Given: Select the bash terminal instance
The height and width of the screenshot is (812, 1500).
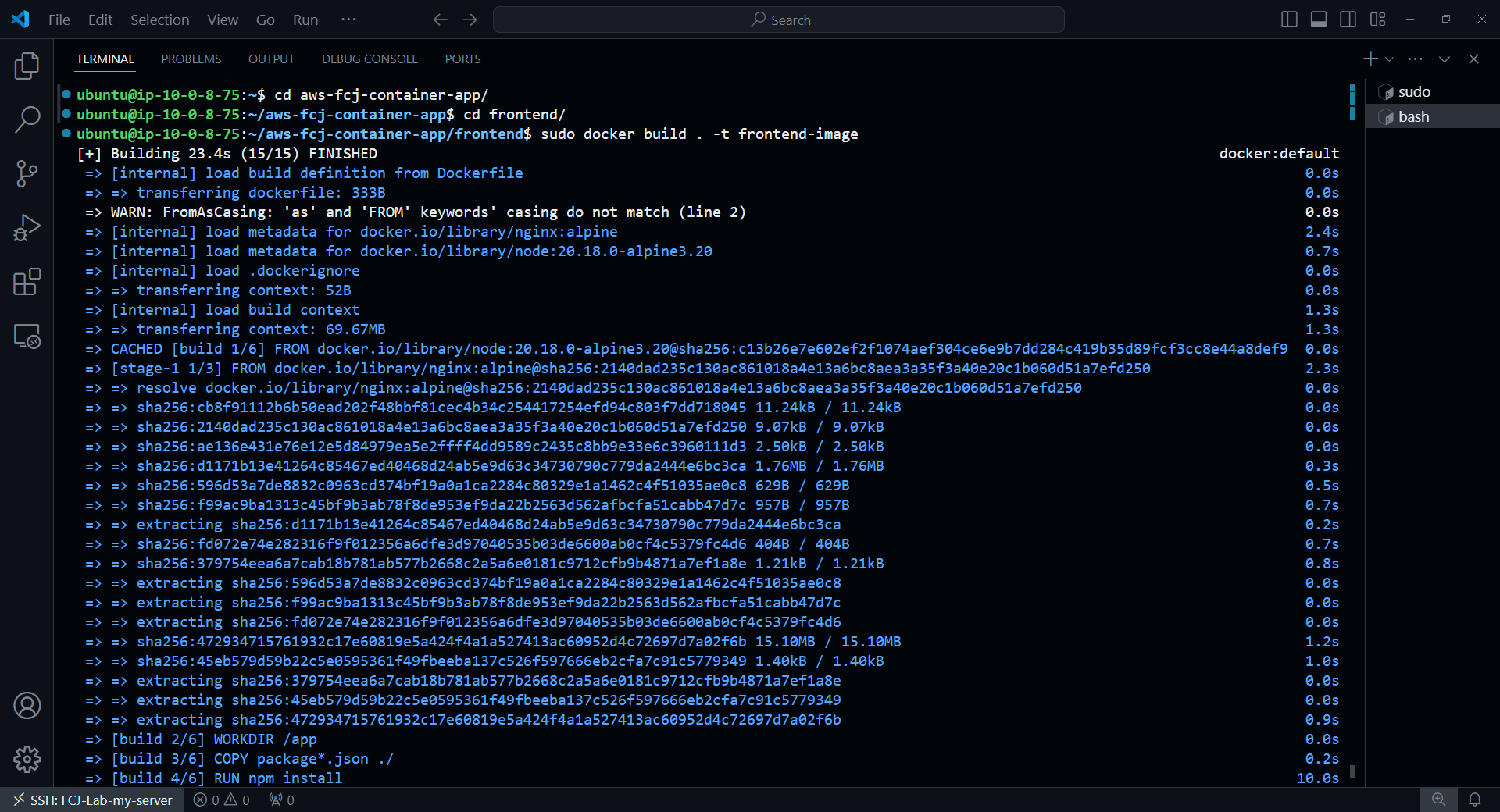Looking at the screenshot, I should (x=1433, y=116).
